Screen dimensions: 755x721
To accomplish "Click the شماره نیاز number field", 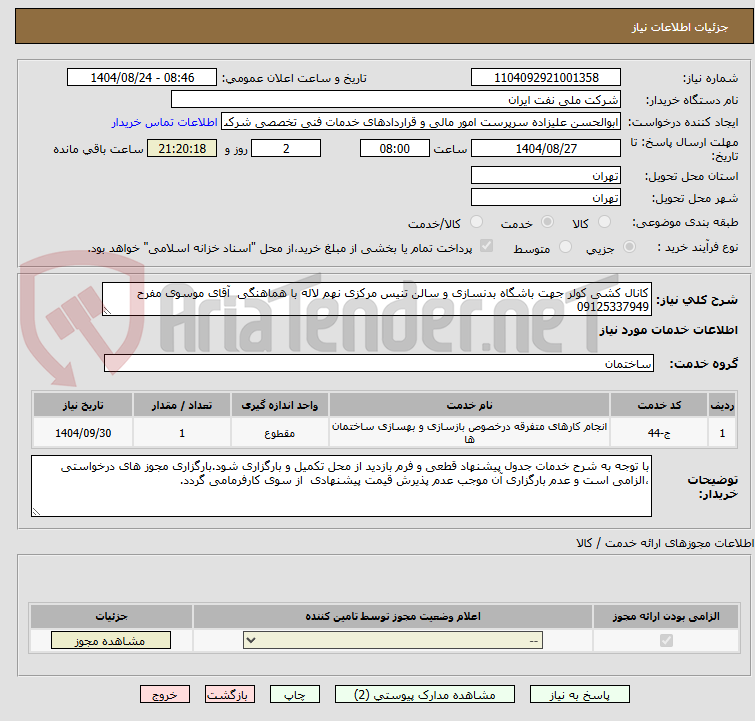I will pos(546,78).
